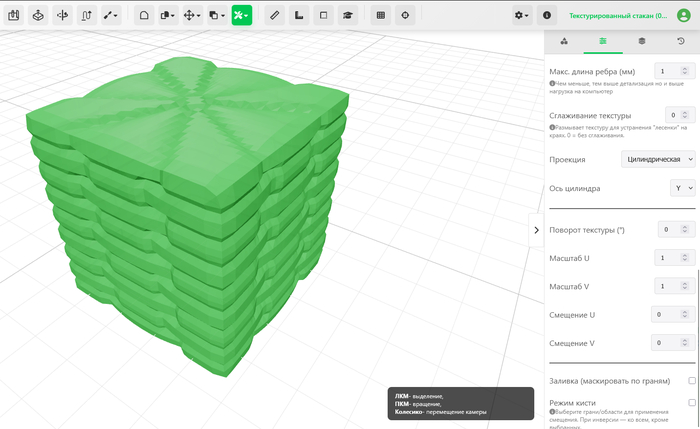This screenshot has width=700, height=429.
Task: Click the L-shaped angle tool icon
Action: [x=299, y=15]
